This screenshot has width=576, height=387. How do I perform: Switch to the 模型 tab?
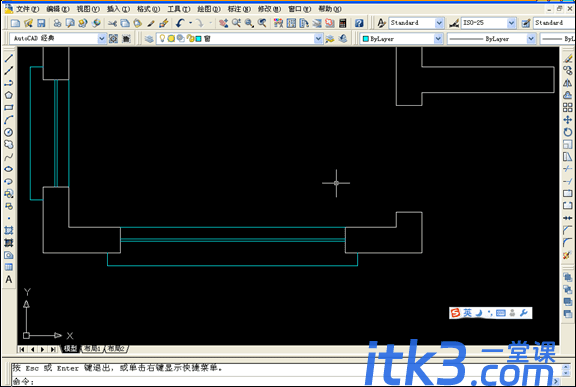(x=71, y=348)
